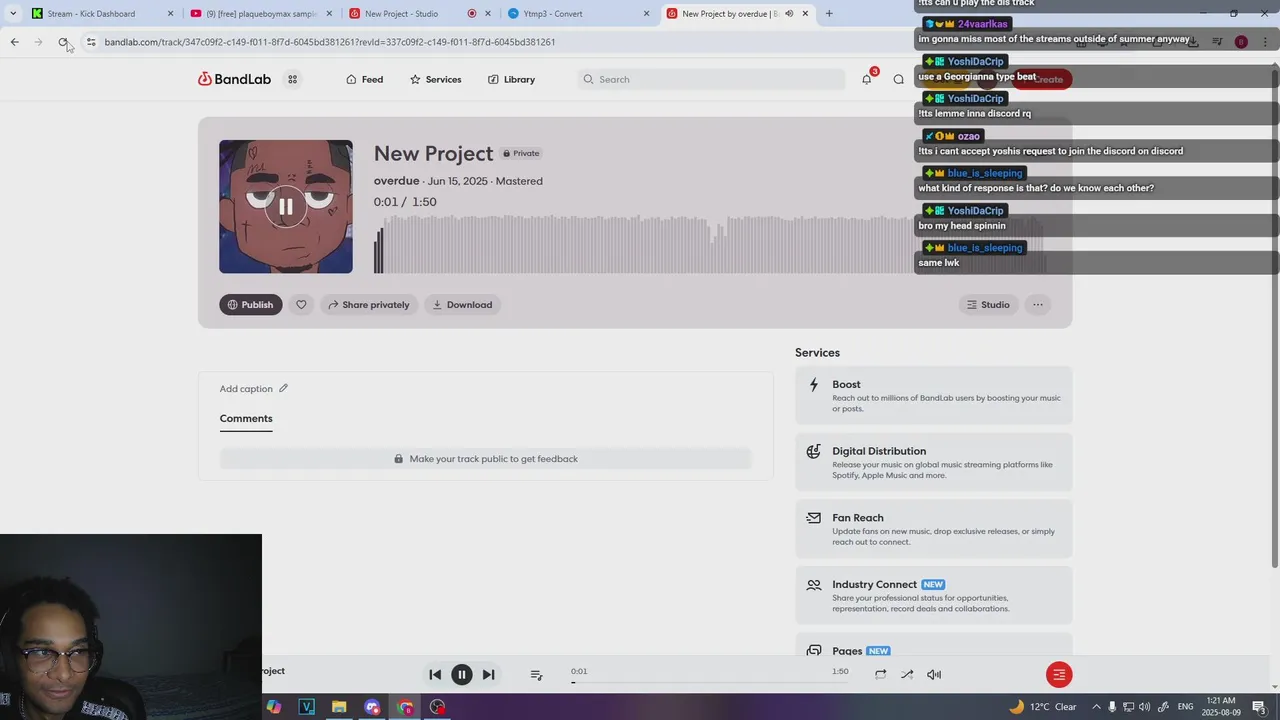Skip to the previous track
The height and width of the screenshot is (720, 1280).
tap(435, 675)
